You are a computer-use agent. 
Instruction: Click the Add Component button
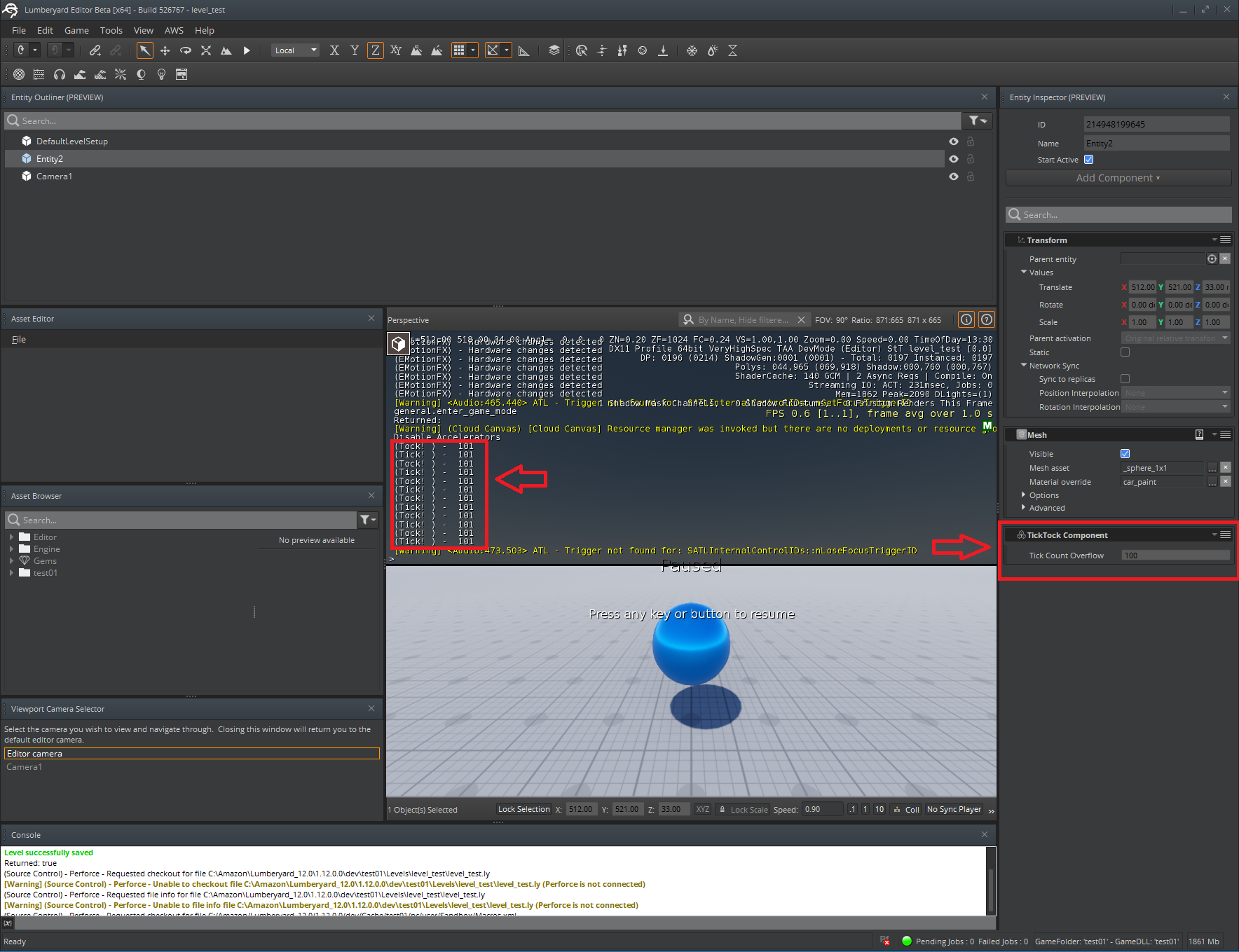point(1118,178)
